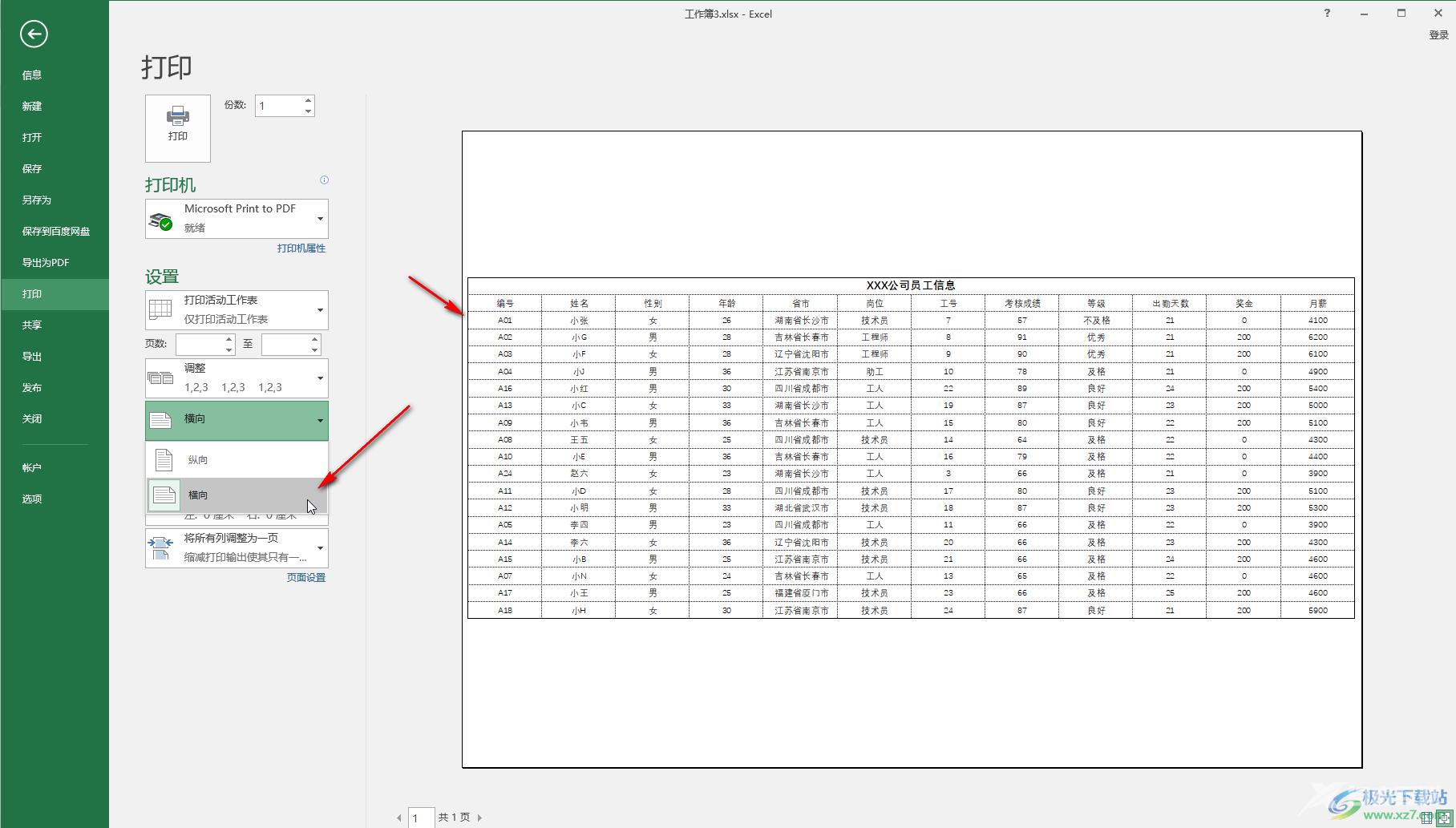Open the 新建 New tab
This screenshot has height=828, width=1456.
point(55,106)
